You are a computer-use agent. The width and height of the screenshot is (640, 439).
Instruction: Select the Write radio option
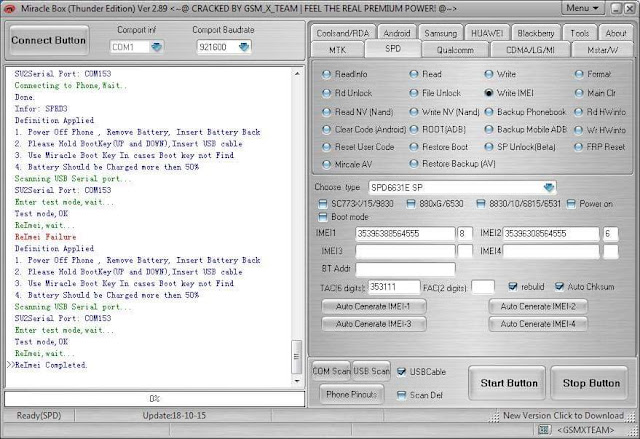tap(500, 74)
